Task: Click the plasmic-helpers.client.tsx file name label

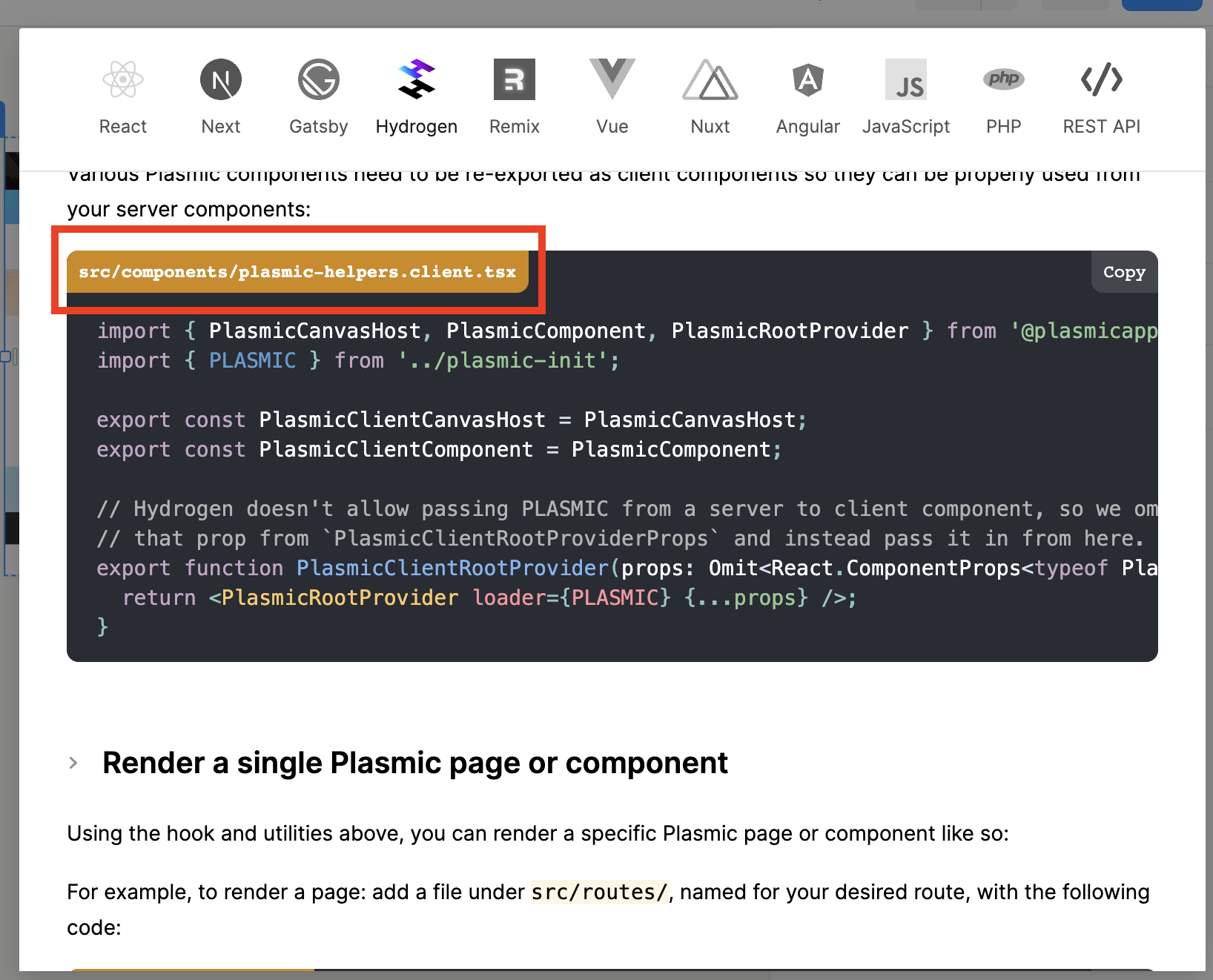Action: tap(297, 272)
